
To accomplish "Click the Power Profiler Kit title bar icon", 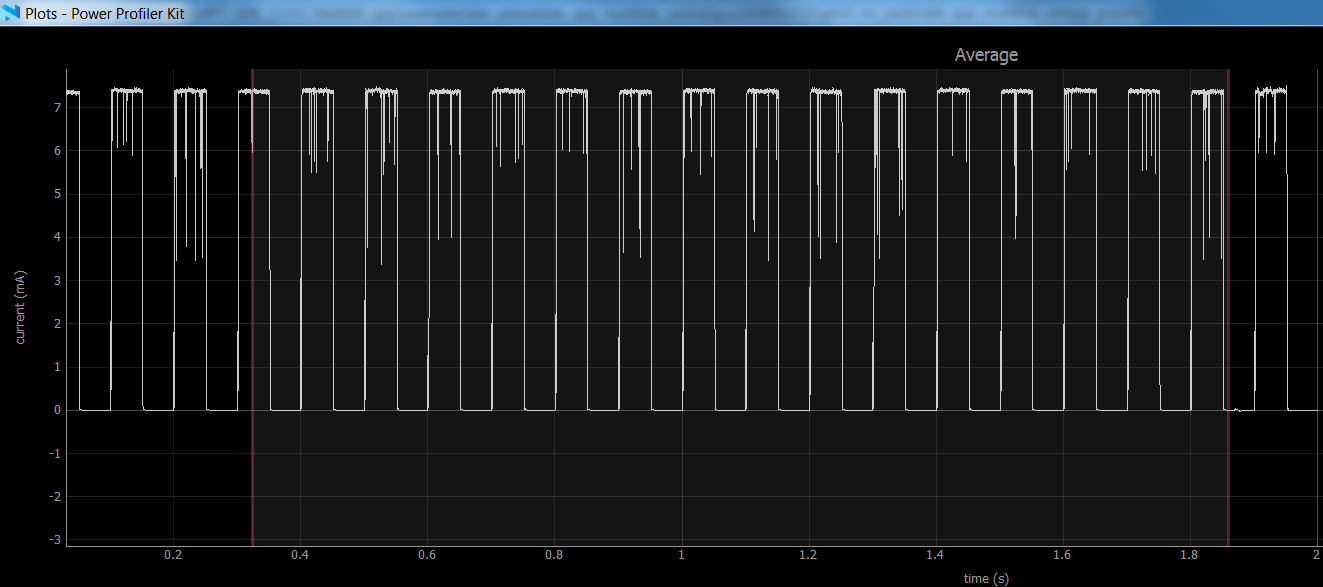I will (11, 13).
